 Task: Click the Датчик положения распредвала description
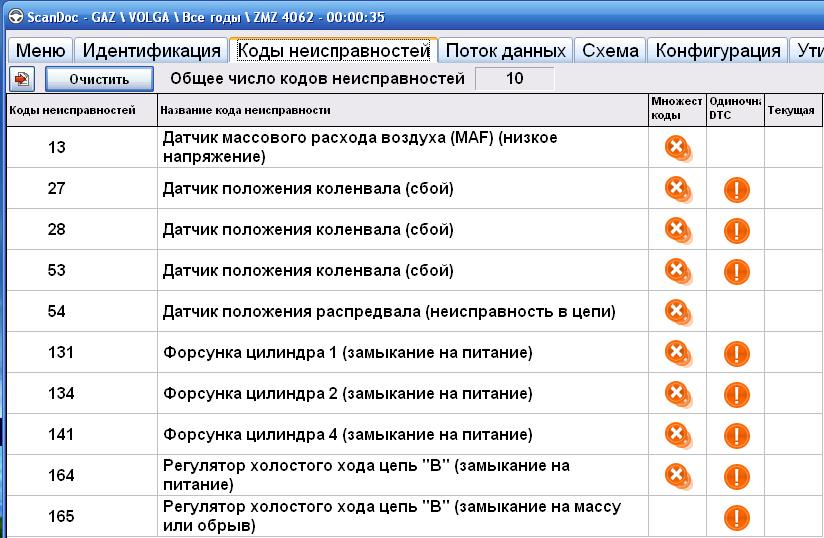[x=389, y=312]
